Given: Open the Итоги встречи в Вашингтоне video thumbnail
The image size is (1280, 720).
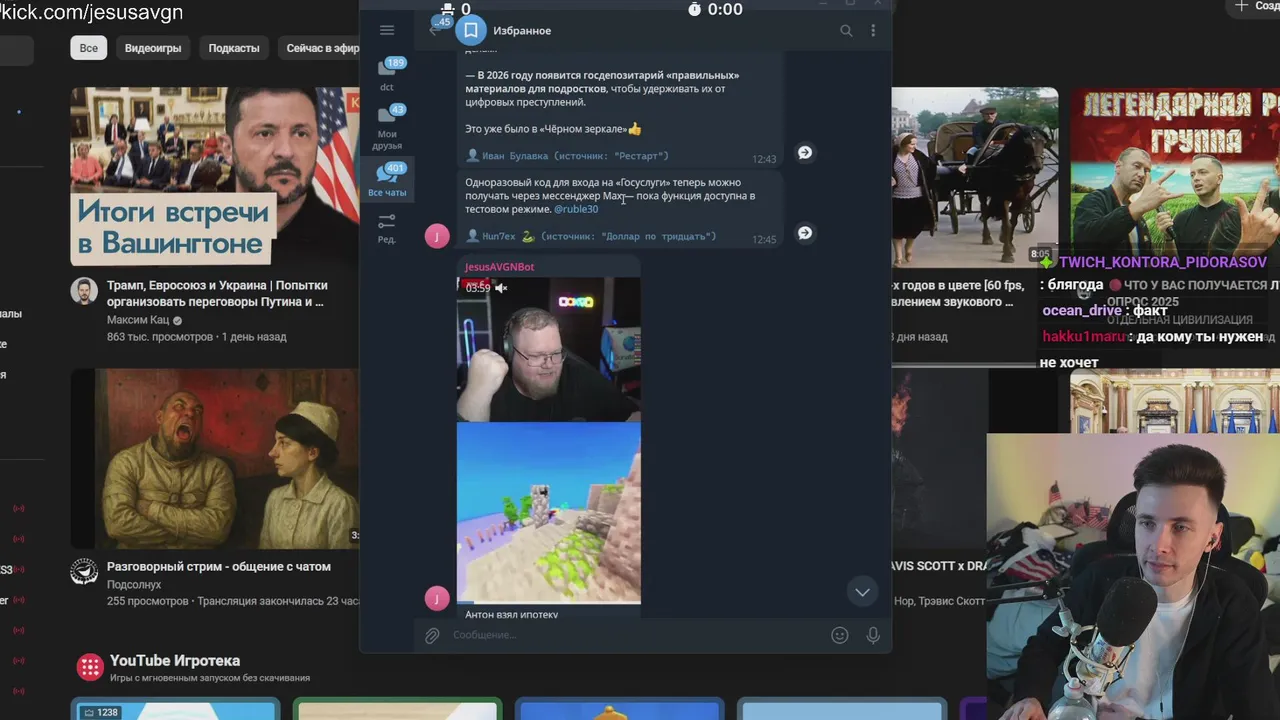Looking at the screenshot, I should [214, 177].
